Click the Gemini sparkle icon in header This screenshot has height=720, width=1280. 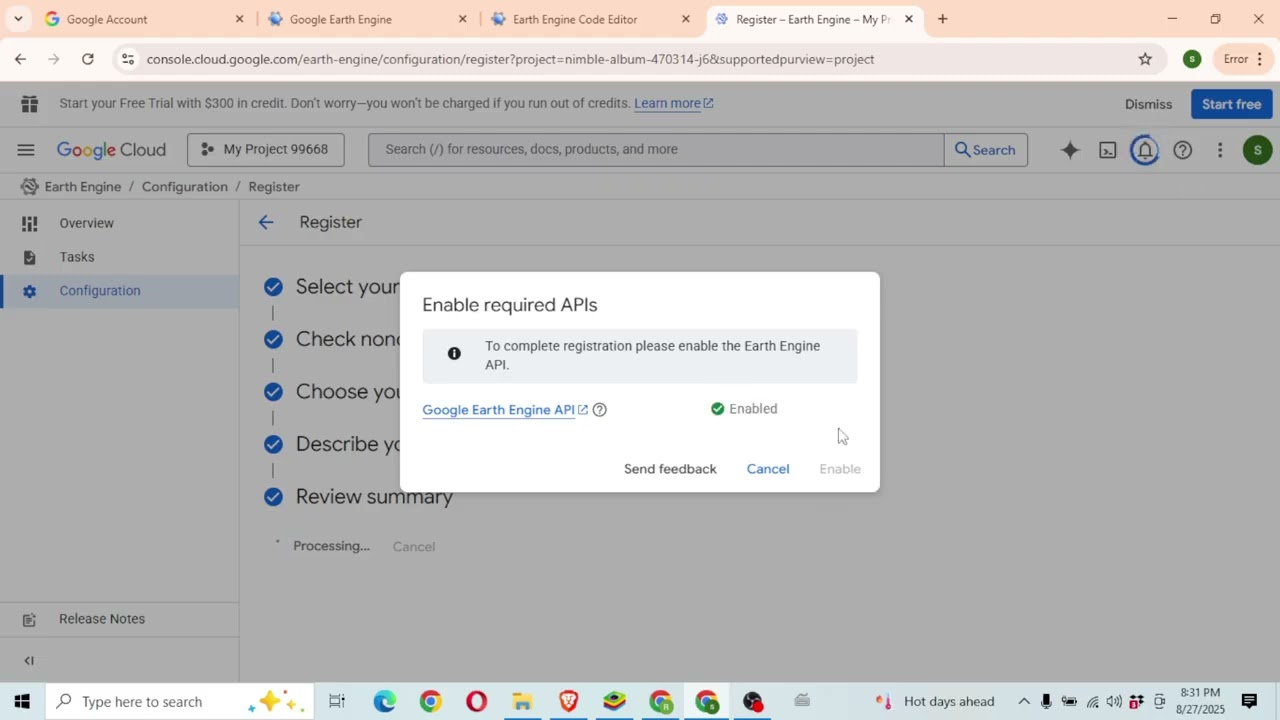pyautogui.click(x=1070, y=150)
